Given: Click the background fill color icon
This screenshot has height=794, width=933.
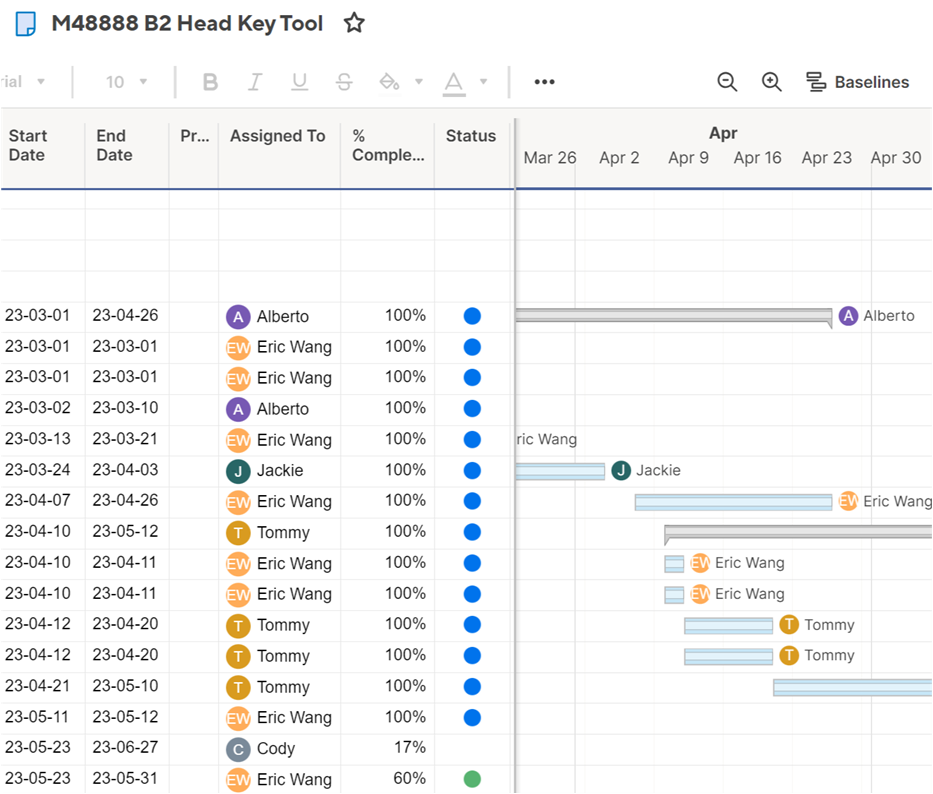Looking at the screenshot, I should coord(389,82).
